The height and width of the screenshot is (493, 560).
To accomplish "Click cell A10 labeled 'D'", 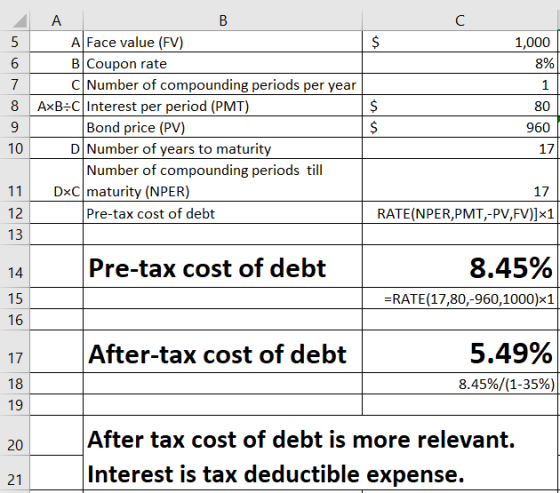I will (x=56, y=148).
